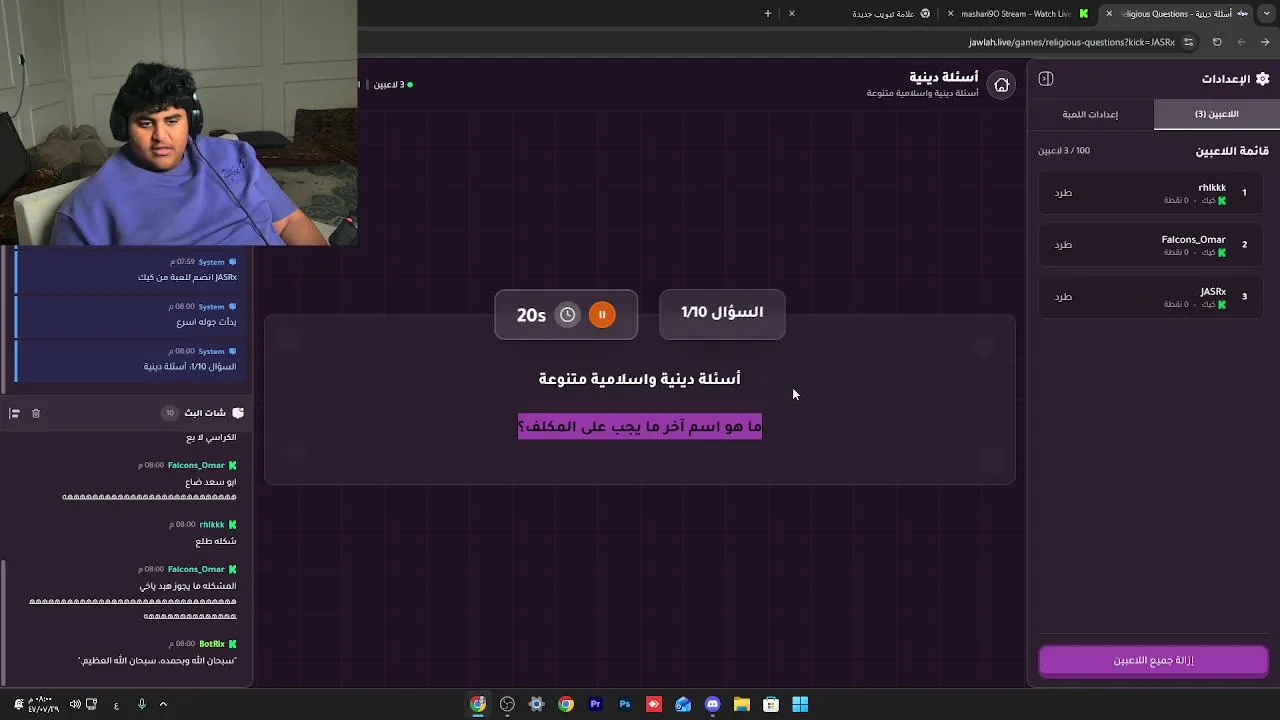The image size is (1280, 720).
Task: Go to the home screen via house icon
Action: [x=1001, y=85]
